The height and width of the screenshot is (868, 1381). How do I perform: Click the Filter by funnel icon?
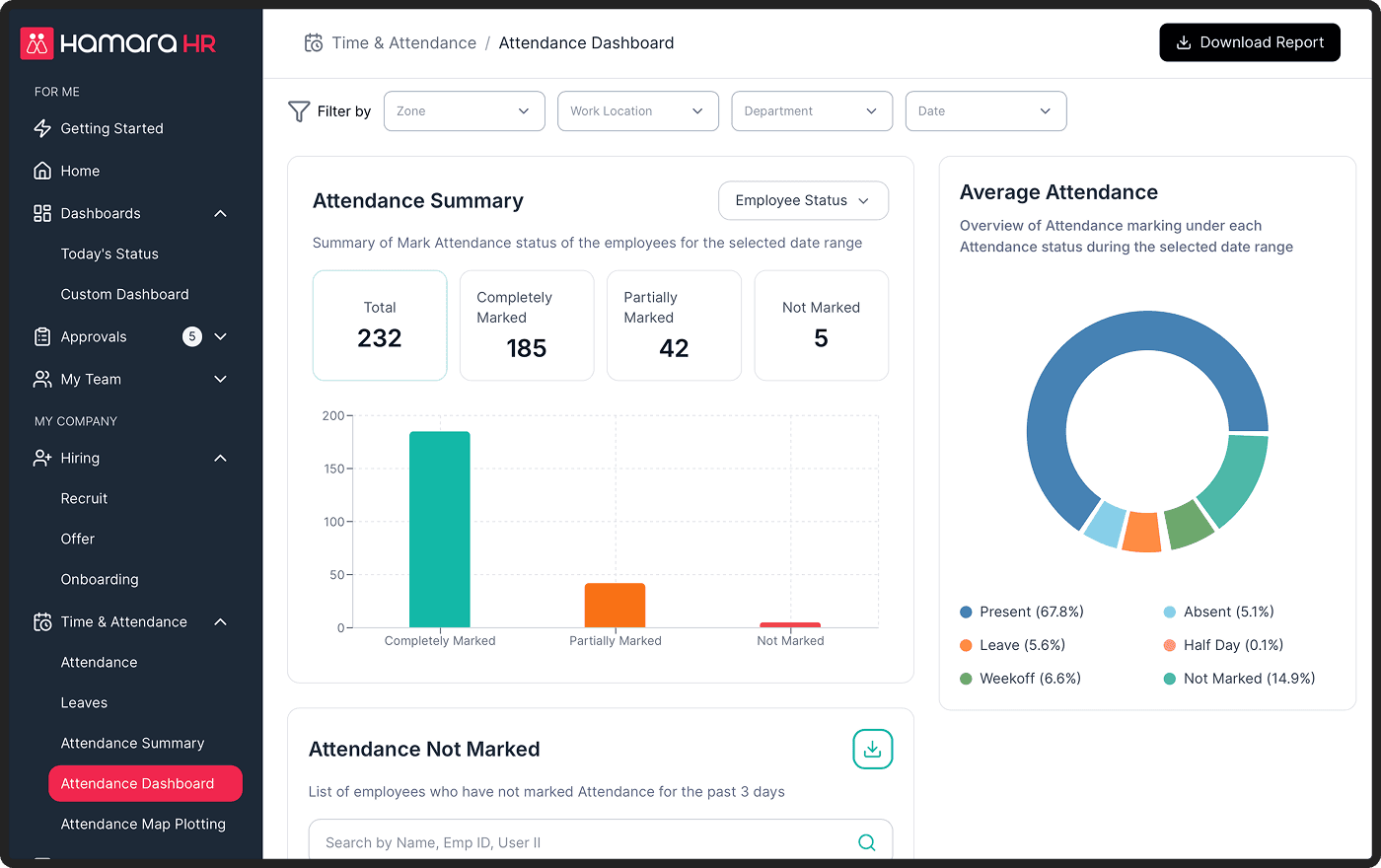point(299,111)
